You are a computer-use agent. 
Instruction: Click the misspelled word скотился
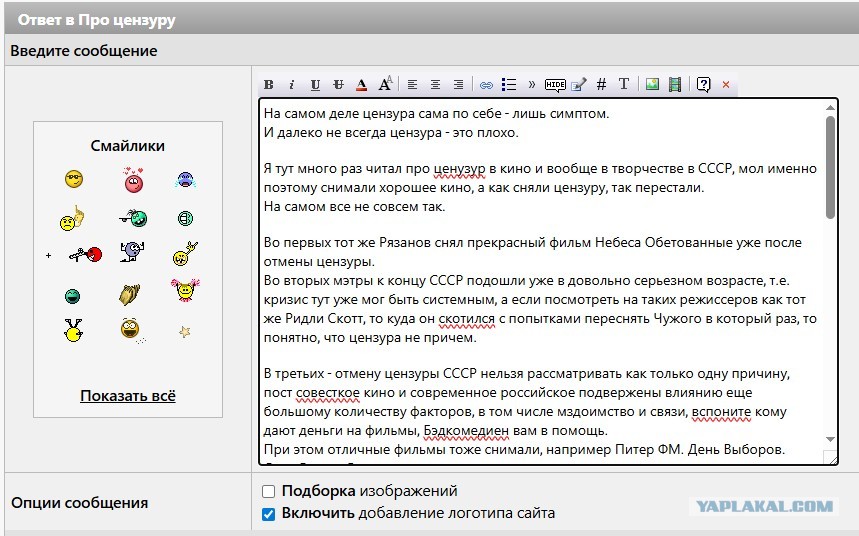click(466, 318)
